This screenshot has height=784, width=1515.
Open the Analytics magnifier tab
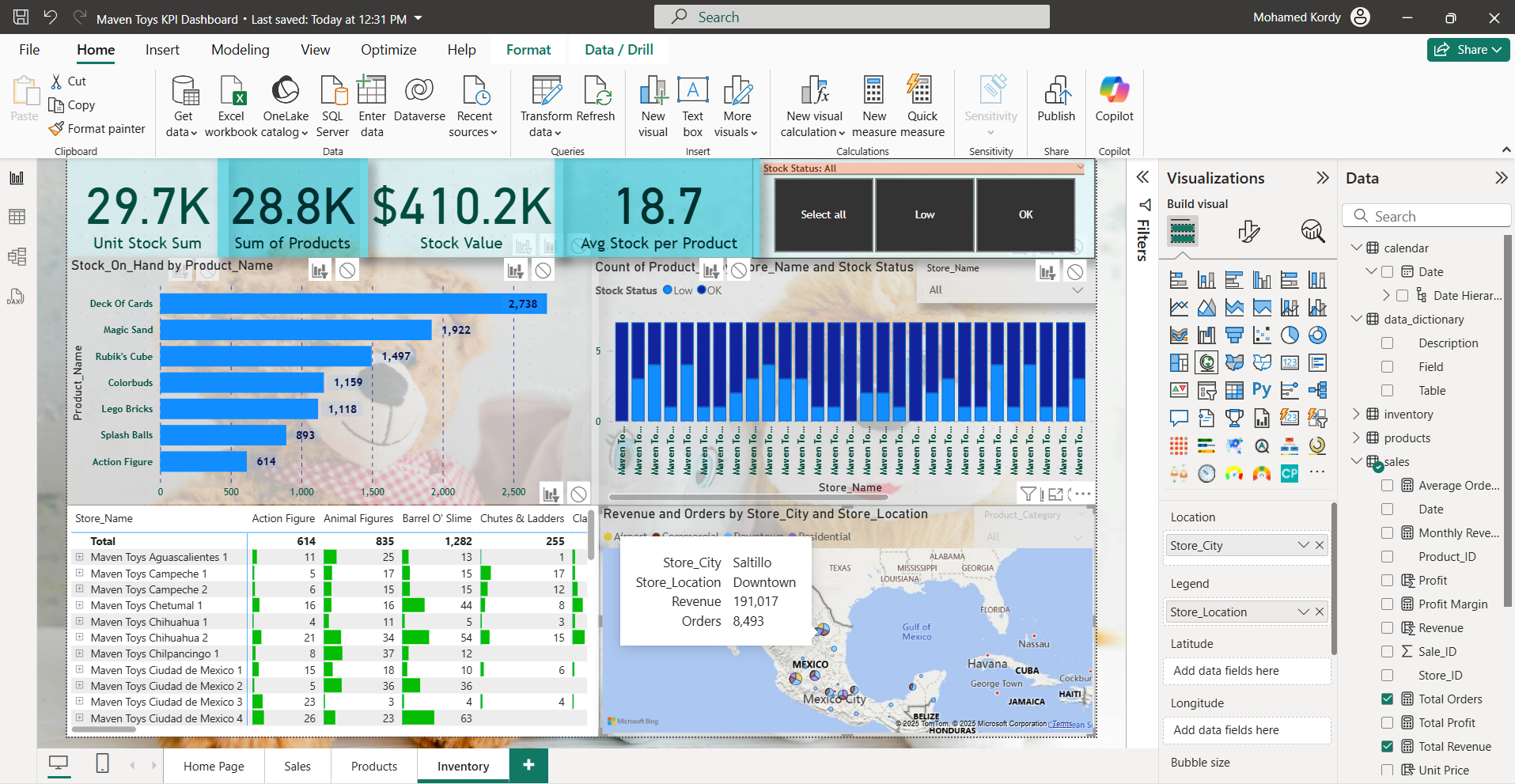tap(1313, 232)
